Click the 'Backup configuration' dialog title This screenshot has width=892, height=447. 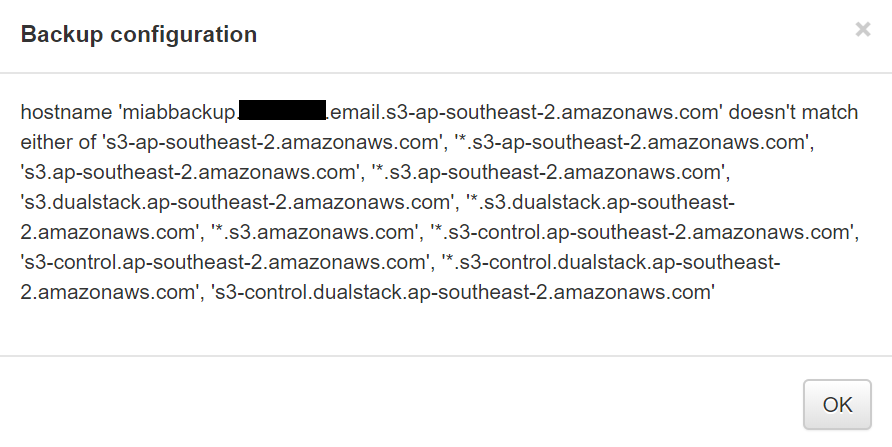pos(139,34)
